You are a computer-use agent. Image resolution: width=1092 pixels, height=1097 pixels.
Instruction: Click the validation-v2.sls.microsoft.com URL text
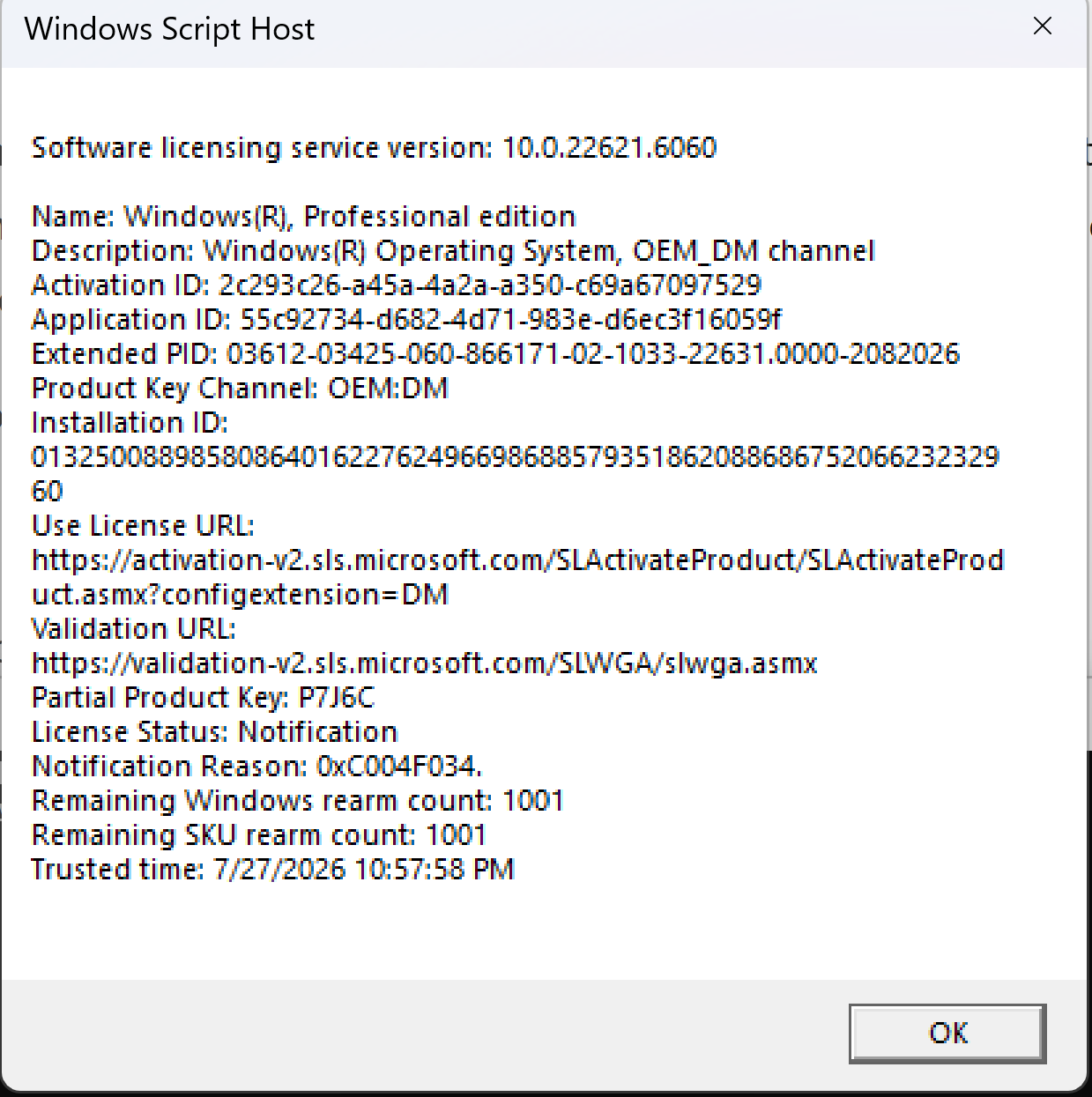tap(425, 663)
